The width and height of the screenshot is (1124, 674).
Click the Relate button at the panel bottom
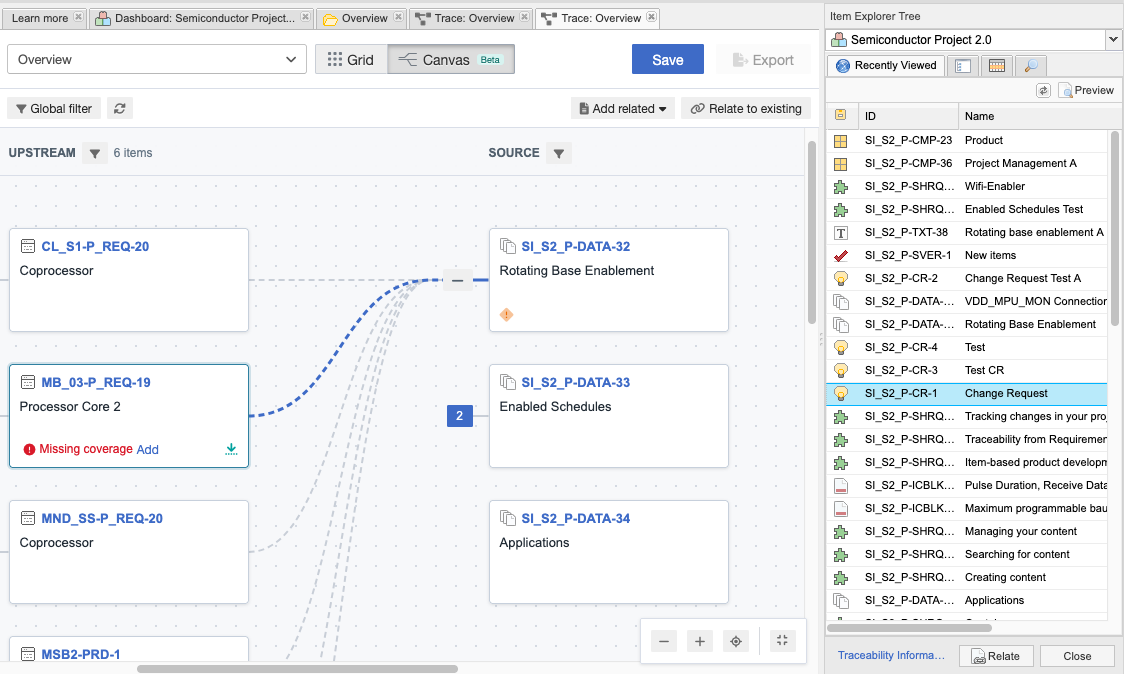[x=996, y=656]
